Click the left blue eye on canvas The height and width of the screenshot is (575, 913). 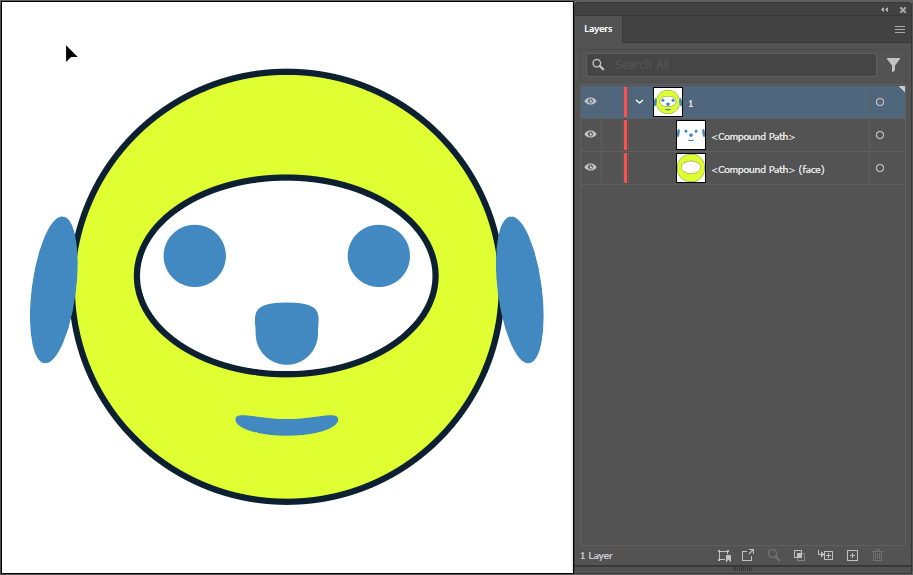(194, 255)
